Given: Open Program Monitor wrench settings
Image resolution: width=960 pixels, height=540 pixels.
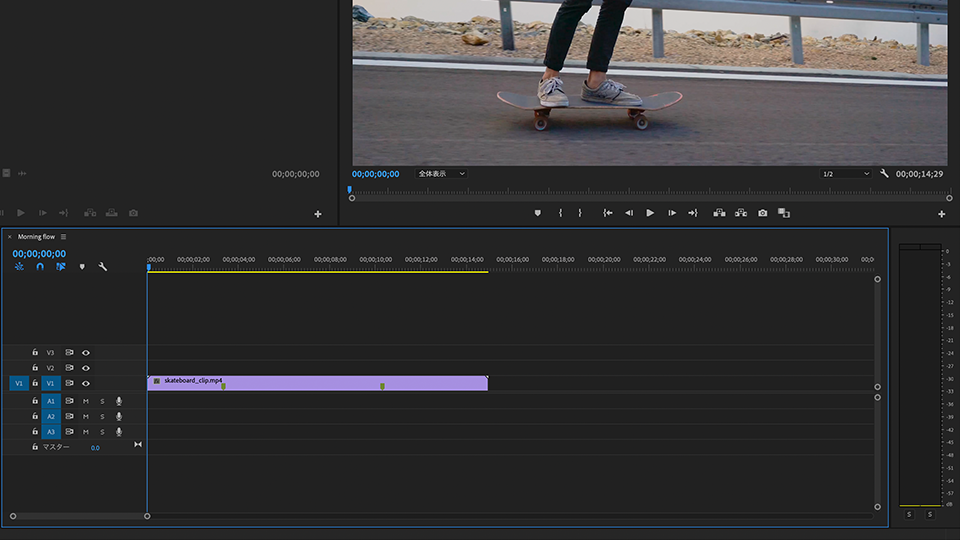Looking at the screenshot, I should pos(884,174).
